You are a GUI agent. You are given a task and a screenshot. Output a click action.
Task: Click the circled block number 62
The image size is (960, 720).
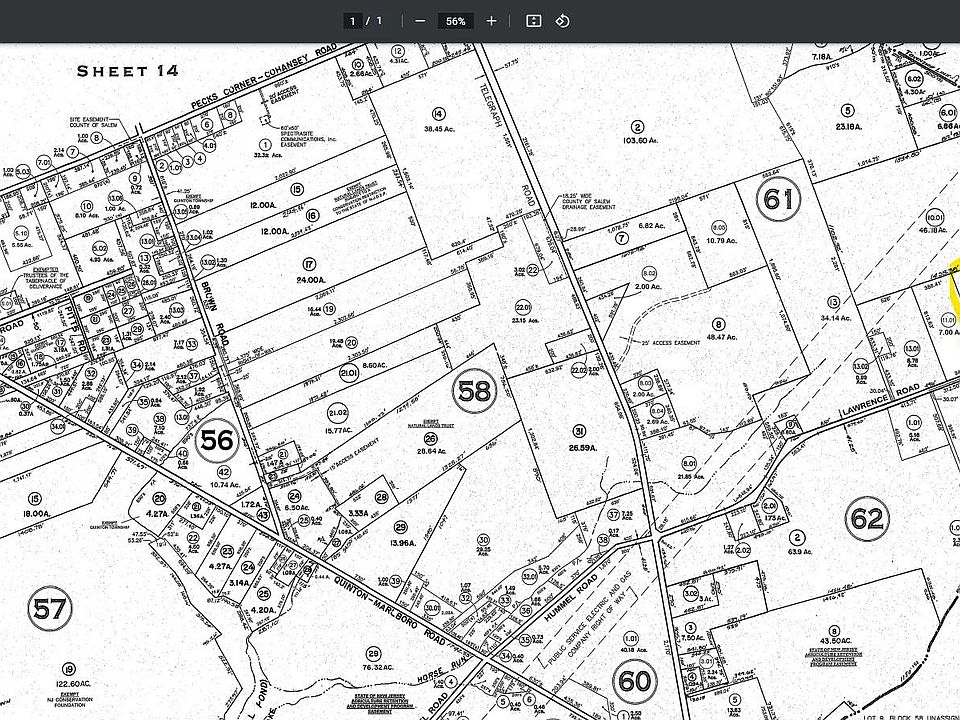(x=866, y=519)
